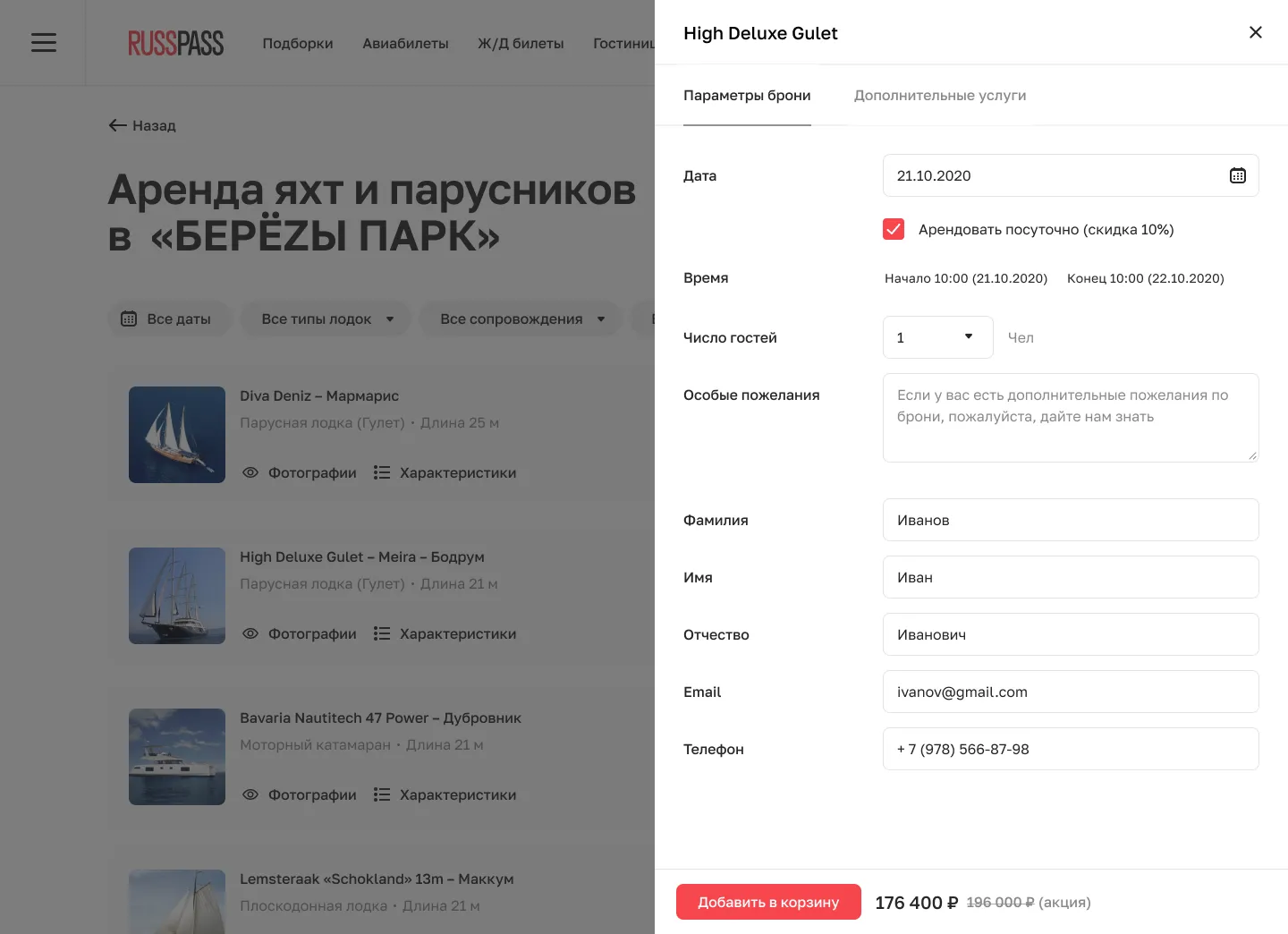Image resolution: width=1288 pixels, height=934 pixels.
Task: Click Добавить в корзину button
Action: pos(768,902)
